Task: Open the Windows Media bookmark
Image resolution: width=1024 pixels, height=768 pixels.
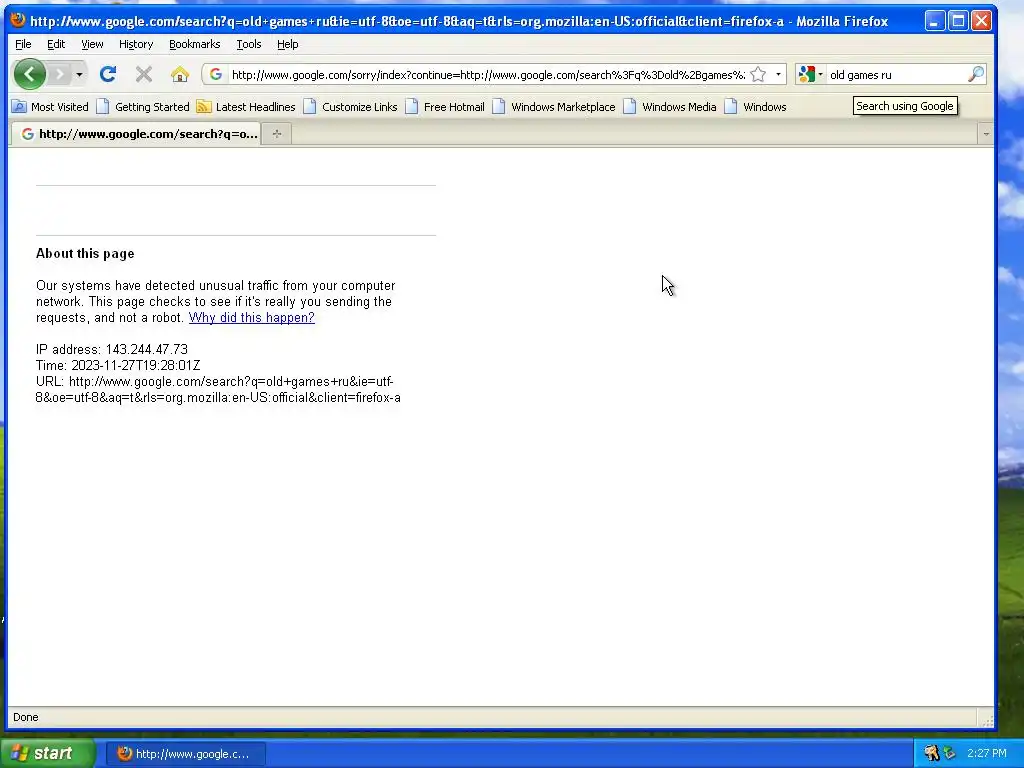Action: point(670,106)
